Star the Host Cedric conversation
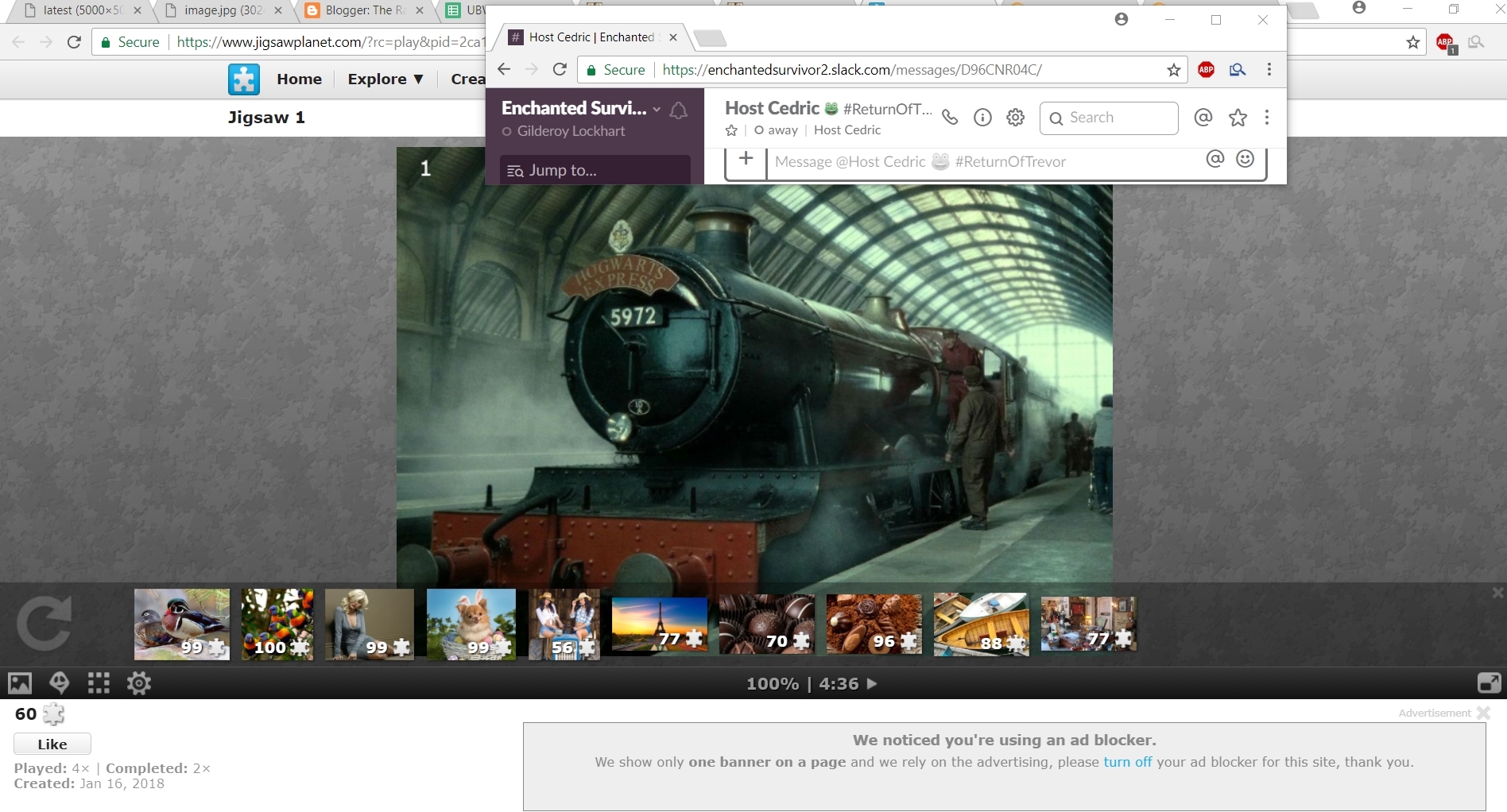Viewport: 1507px width, 812px height. click(x=731, y=130)
